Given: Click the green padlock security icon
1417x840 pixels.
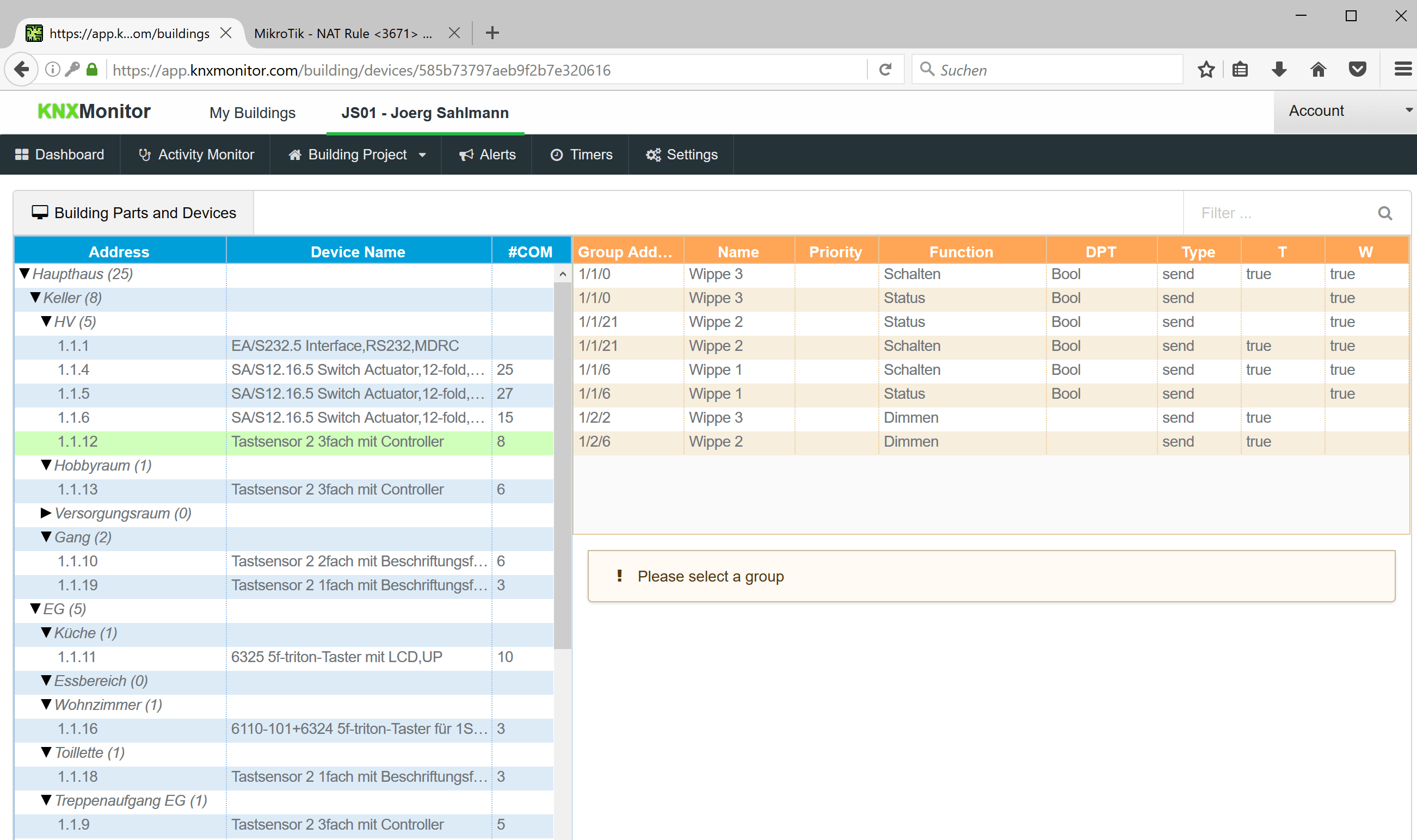Looking at the screenshot, I should (x=92, y=70).
